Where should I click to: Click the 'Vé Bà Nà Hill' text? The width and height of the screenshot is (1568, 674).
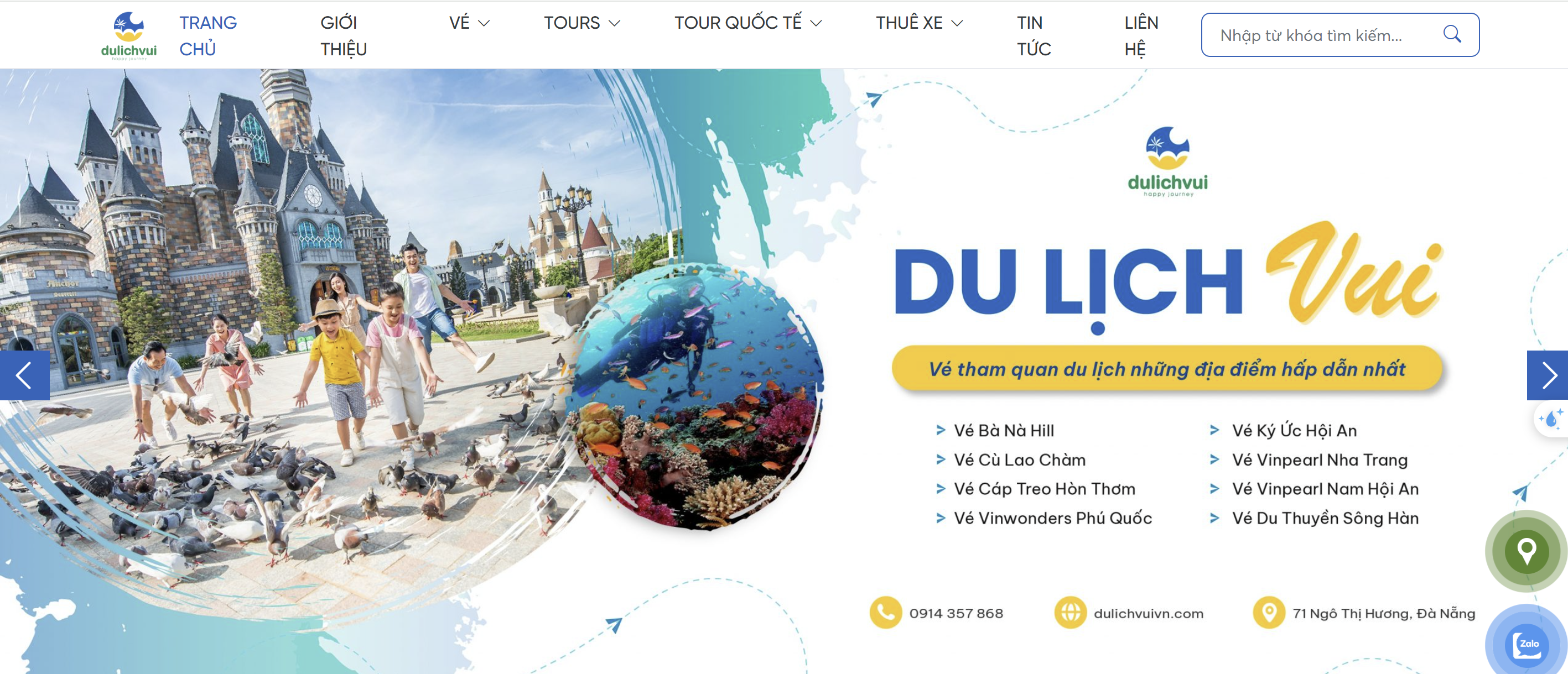pos(1004,431)
